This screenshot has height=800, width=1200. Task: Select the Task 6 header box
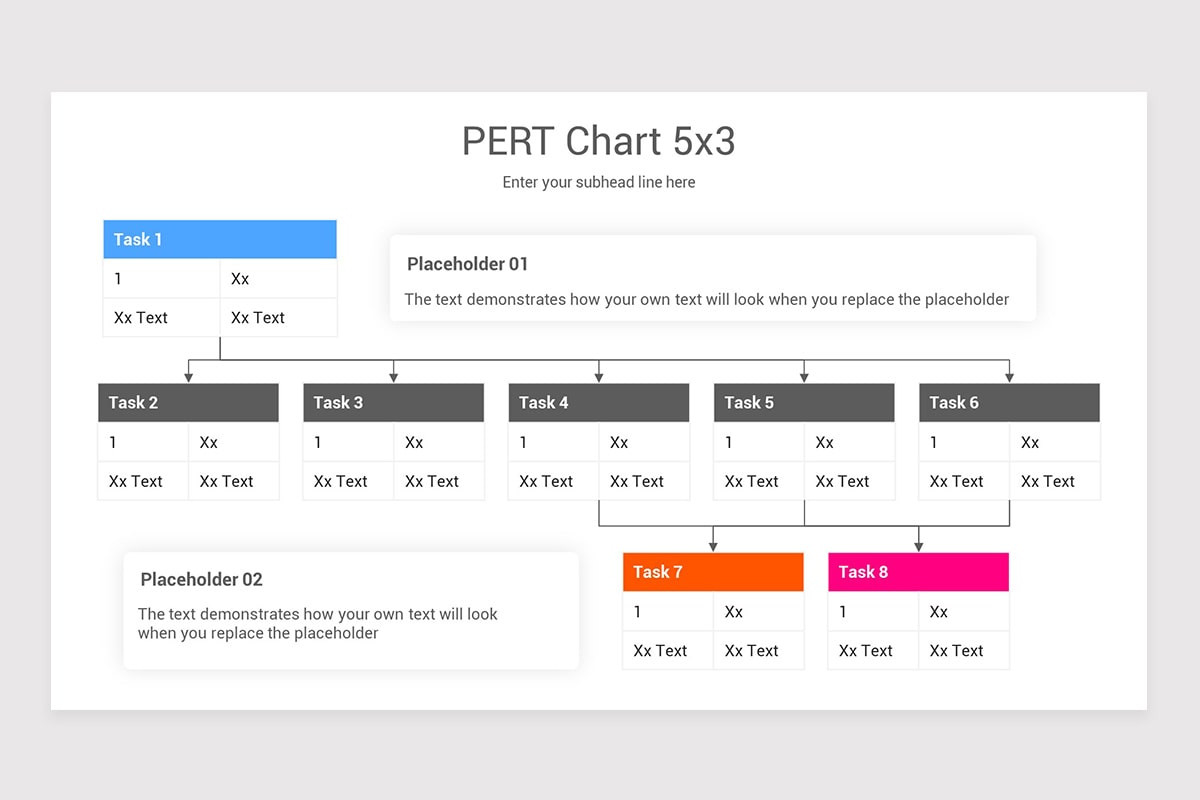[1009, 402]
